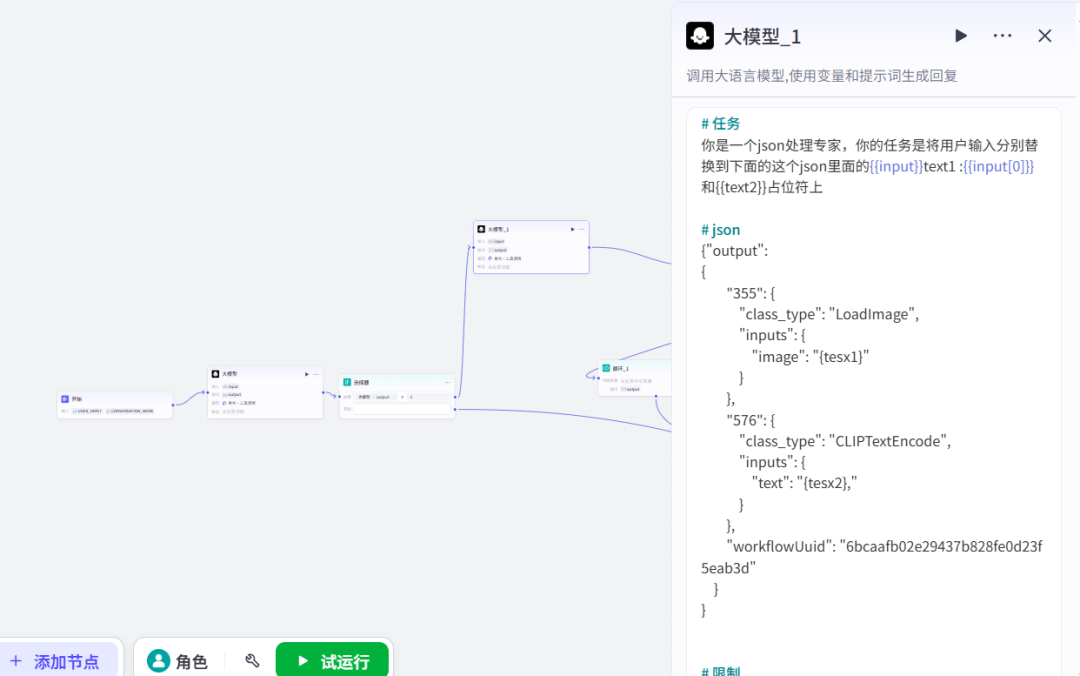Open the wrench debug tool icon
Screen dimensions: 1080x676
pos(252,661)
